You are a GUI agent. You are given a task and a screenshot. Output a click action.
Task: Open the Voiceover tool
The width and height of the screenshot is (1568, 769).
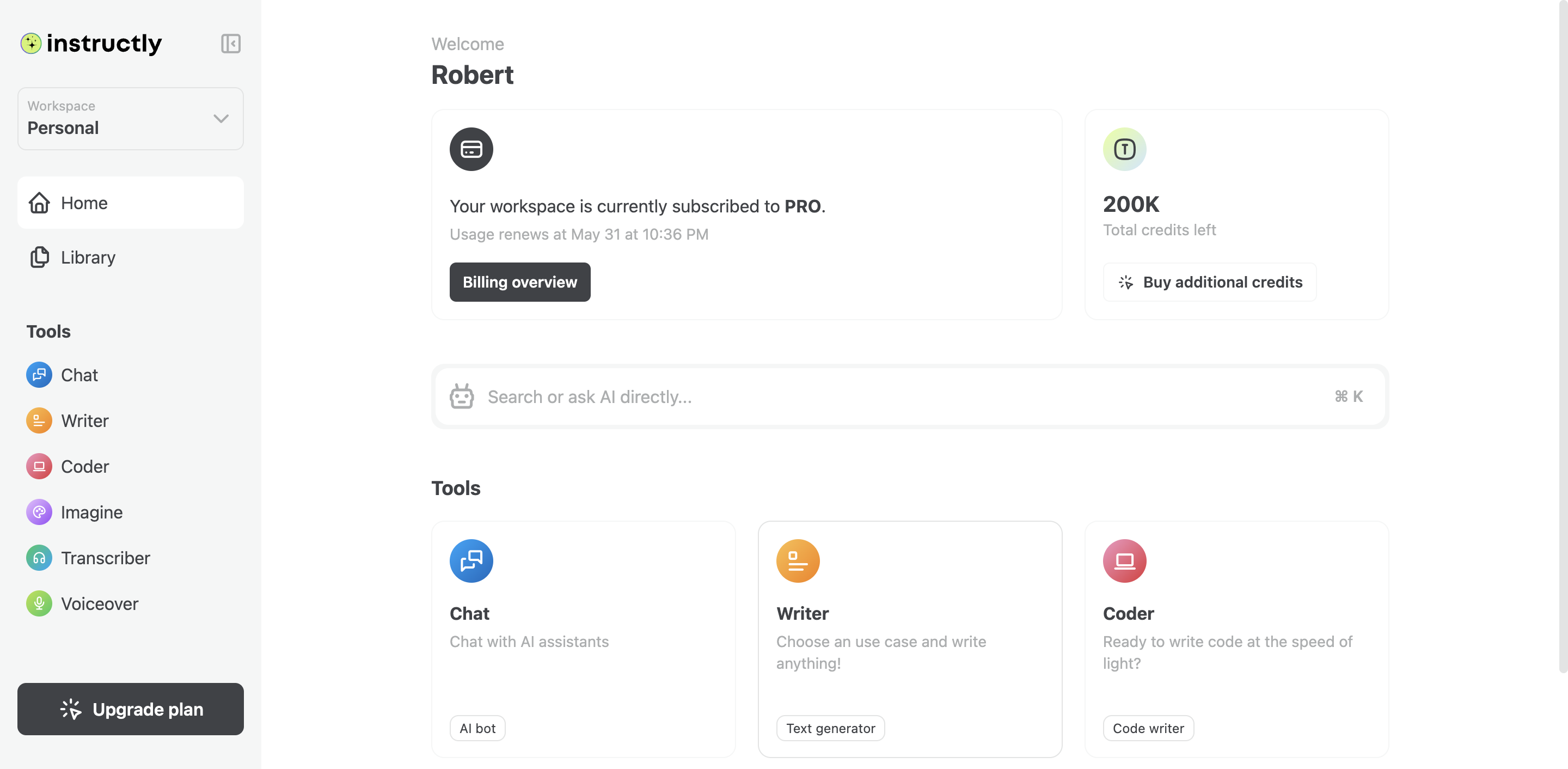pyautogui.click(x=99, y=603)
